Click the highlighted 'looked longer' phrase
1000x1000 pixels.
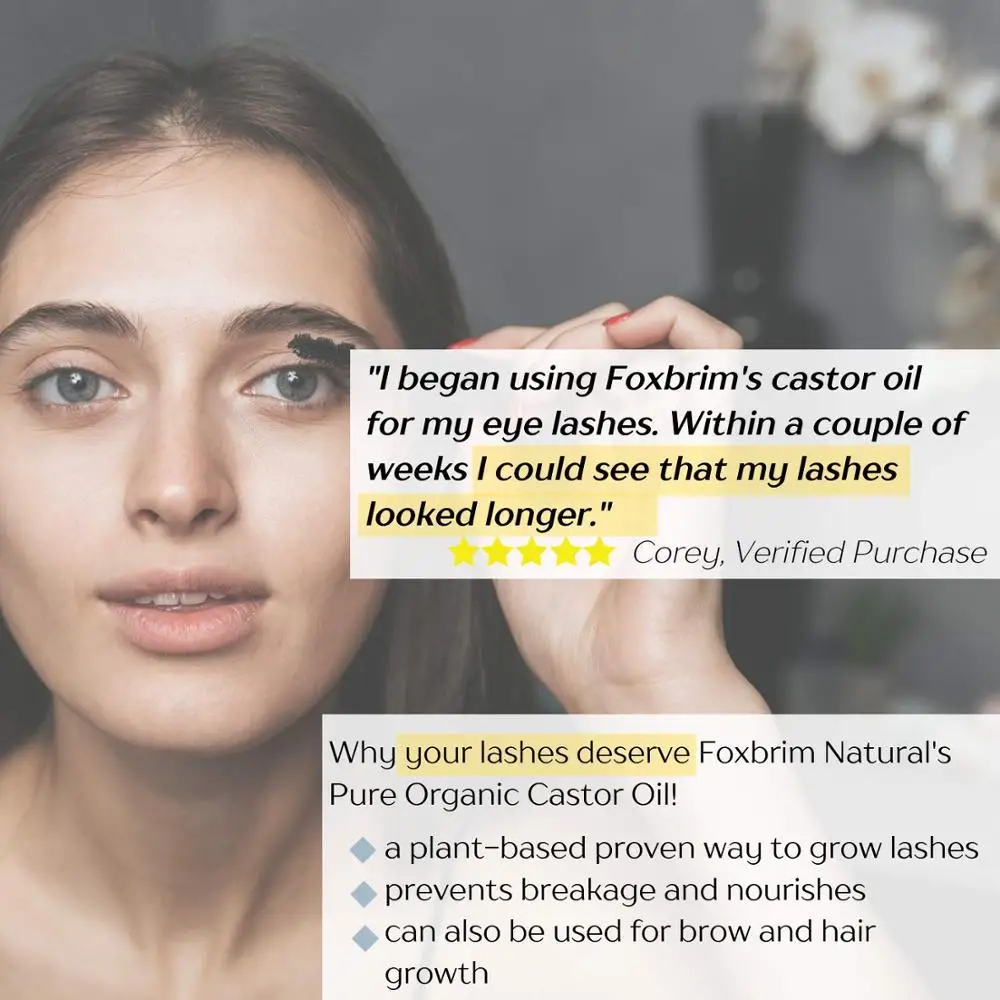489,515
